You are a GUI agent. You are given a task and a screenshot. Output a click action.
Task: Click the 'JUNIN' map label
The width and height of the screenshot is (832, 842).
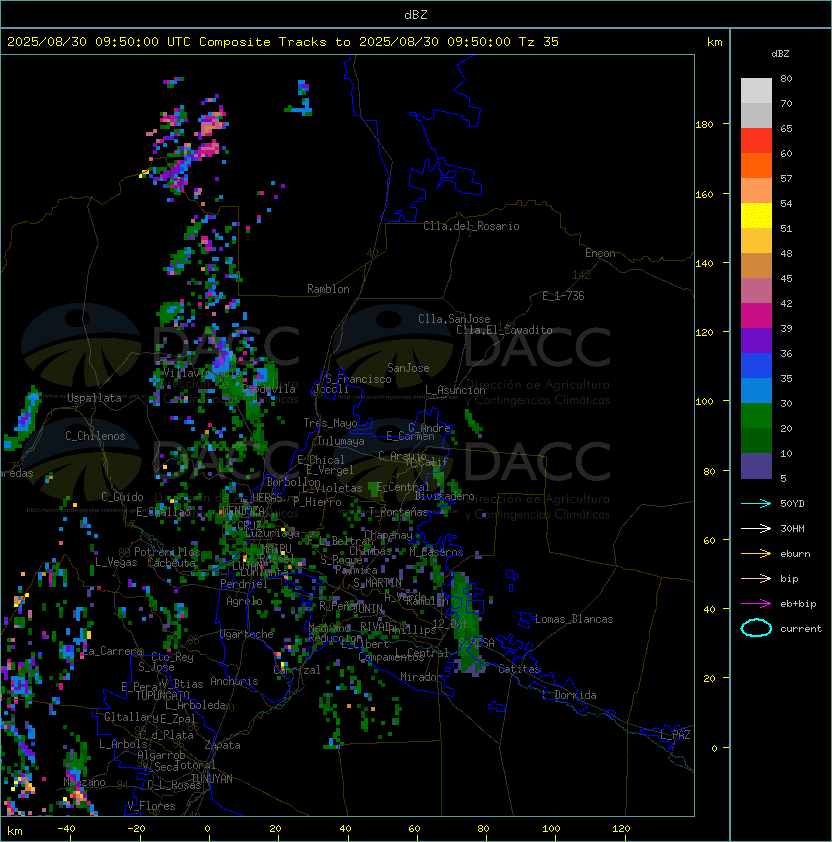tap(368, 608)
